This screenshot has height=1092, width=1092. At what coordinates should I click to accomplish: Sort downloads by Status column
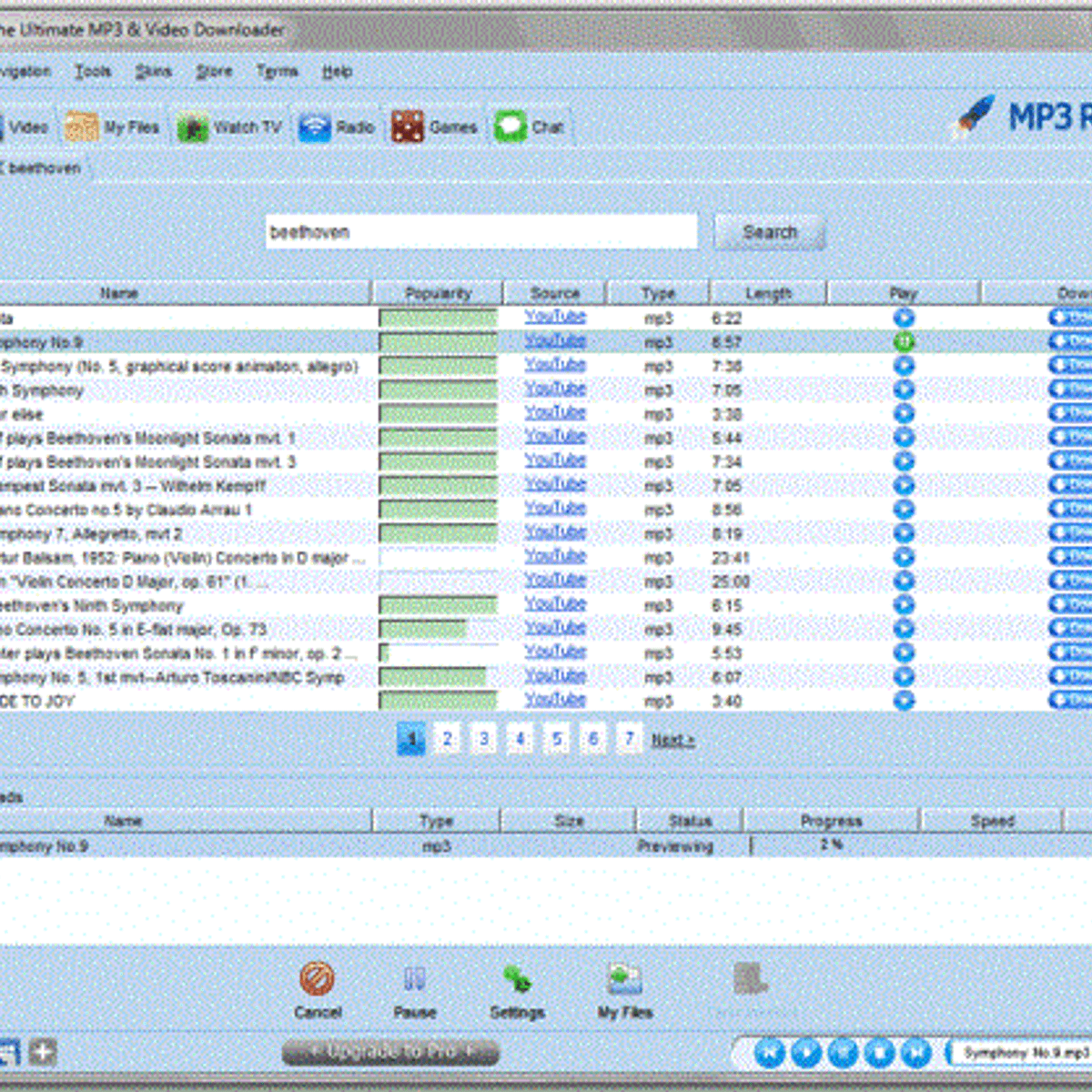690,821
